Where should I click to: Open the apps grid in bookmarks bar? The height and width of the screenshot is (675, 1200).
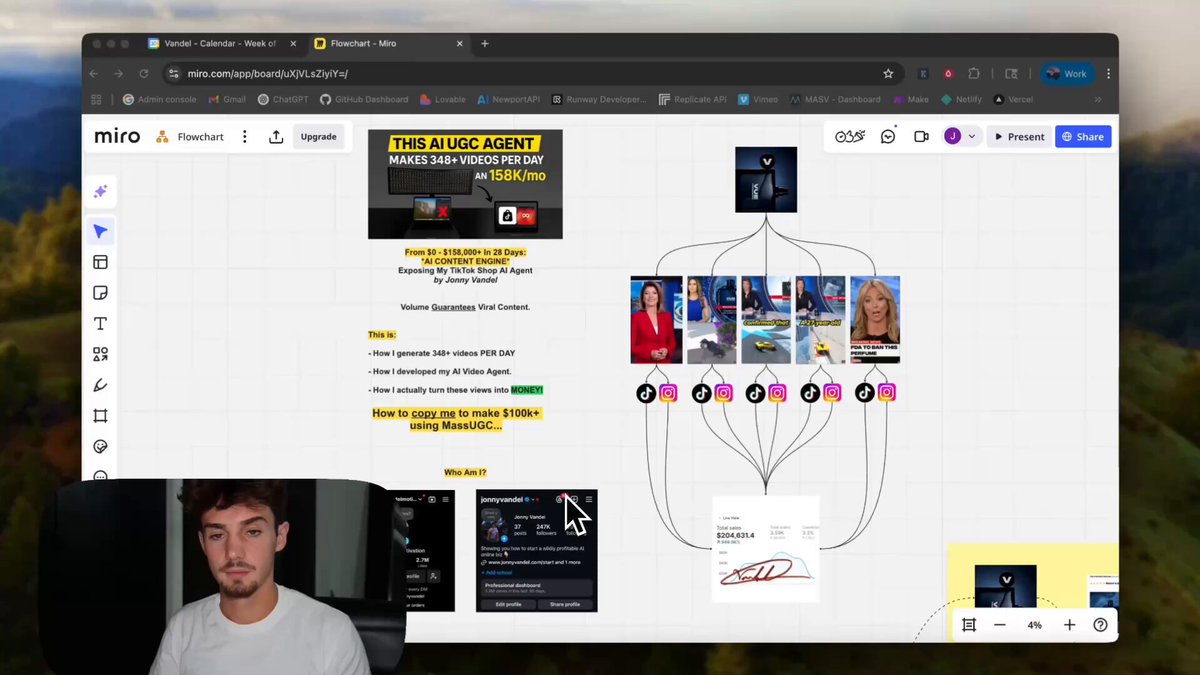96,99
